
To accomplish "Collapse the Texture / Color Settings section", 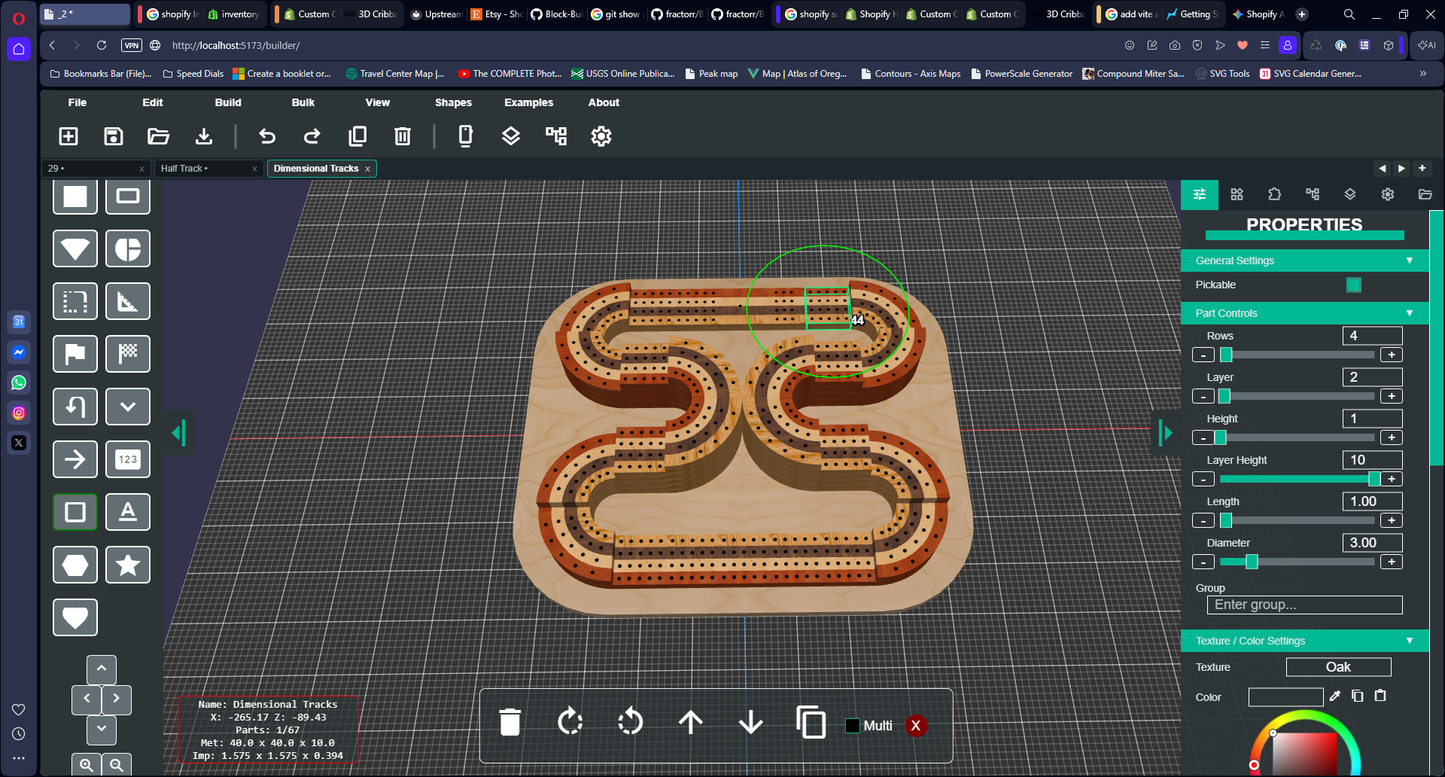I will [1409, 640].
